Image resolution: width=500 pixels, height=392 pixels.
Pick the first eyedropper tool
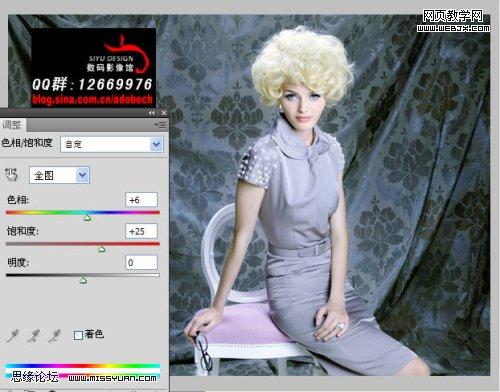(x=12, y=336)
